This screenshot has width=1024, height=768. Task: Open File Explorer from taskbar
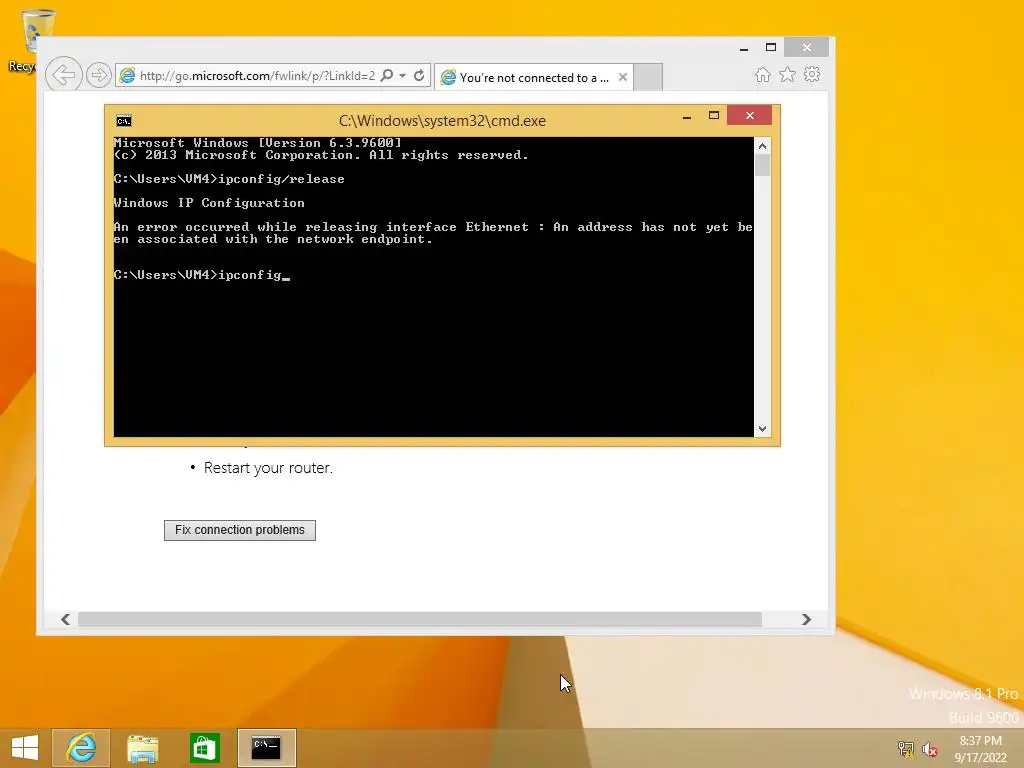[x=142, y=748]
